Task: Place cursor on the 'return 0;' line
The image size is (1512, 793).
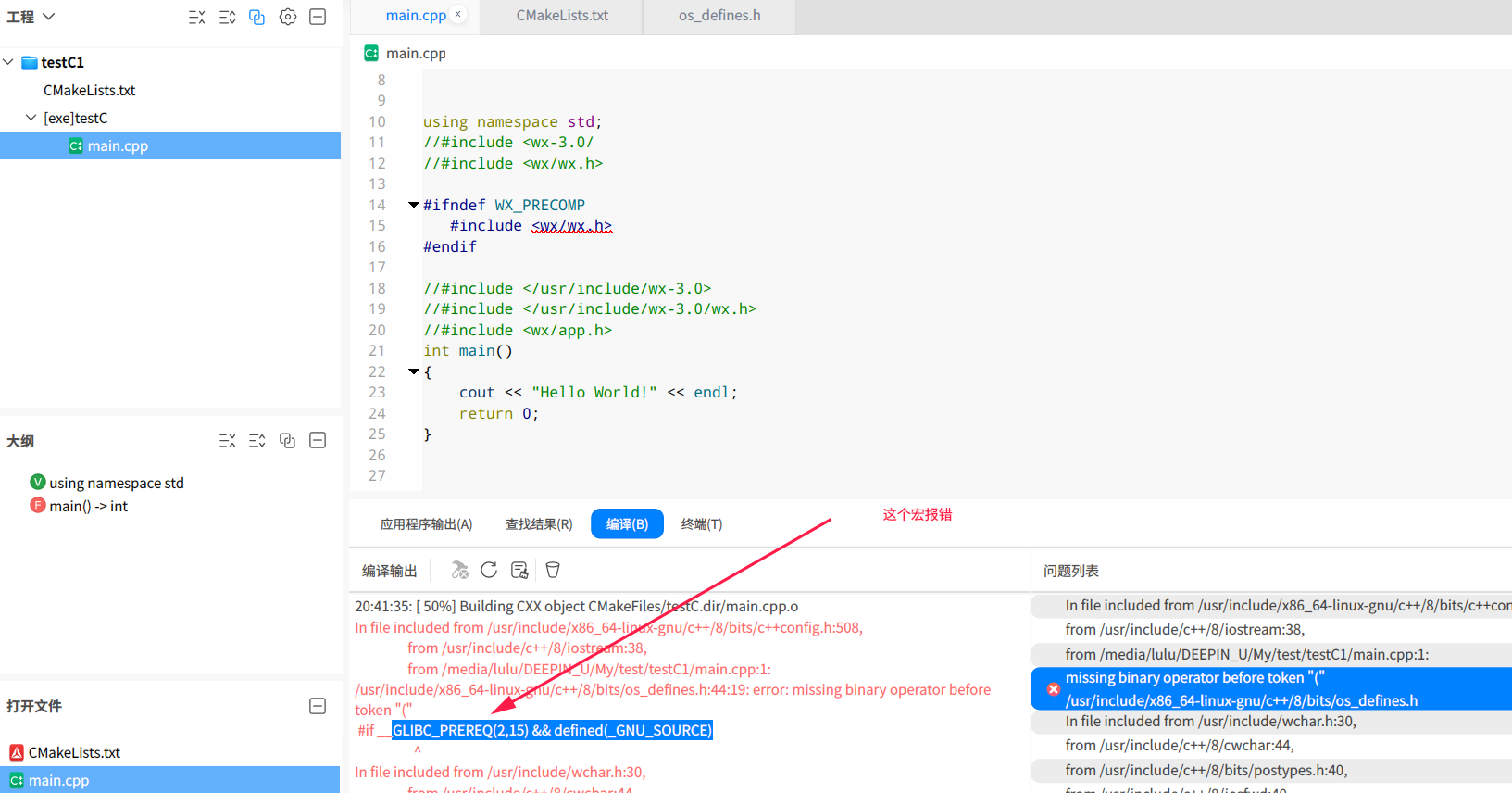Action: pos(498,413)
